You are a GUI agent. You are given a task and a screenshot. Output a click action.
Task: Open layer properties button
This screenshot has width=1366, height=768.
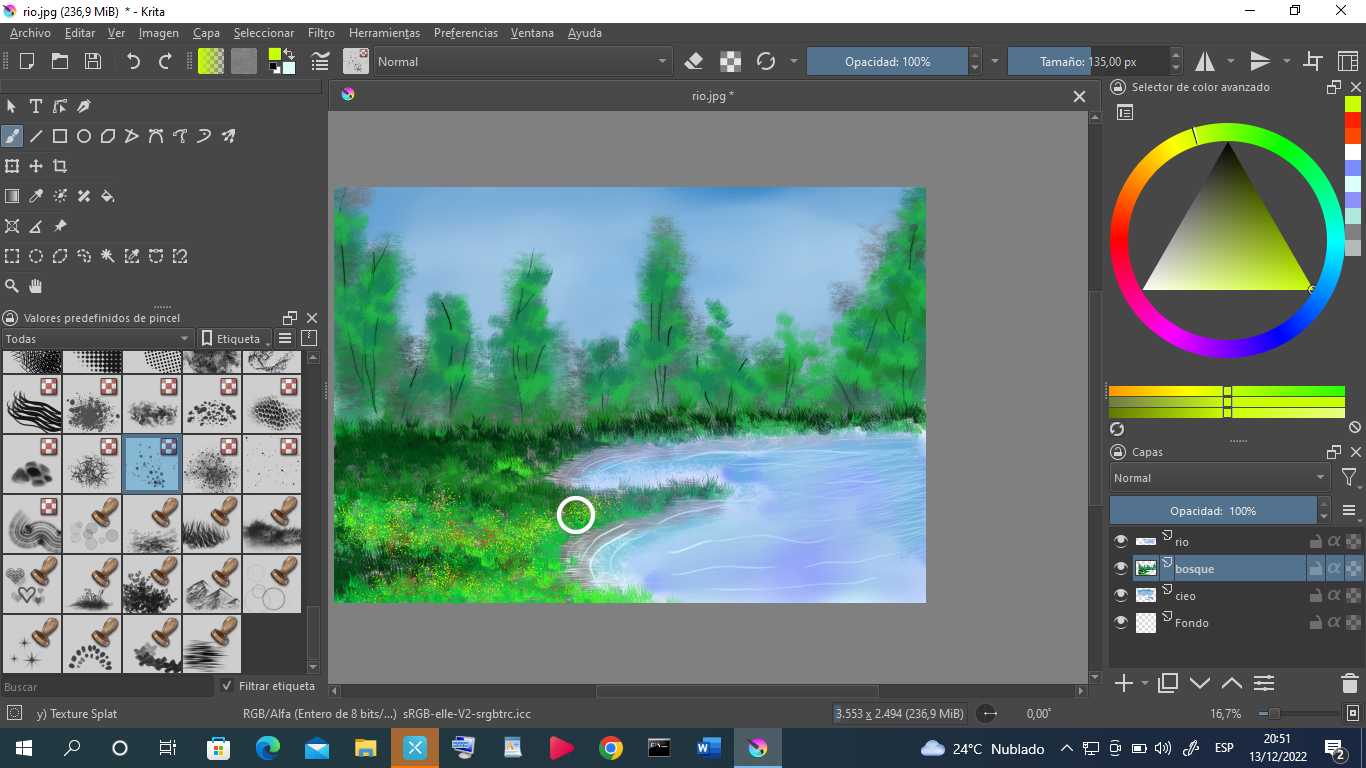pyautogui.click(x=1264, y=684)
